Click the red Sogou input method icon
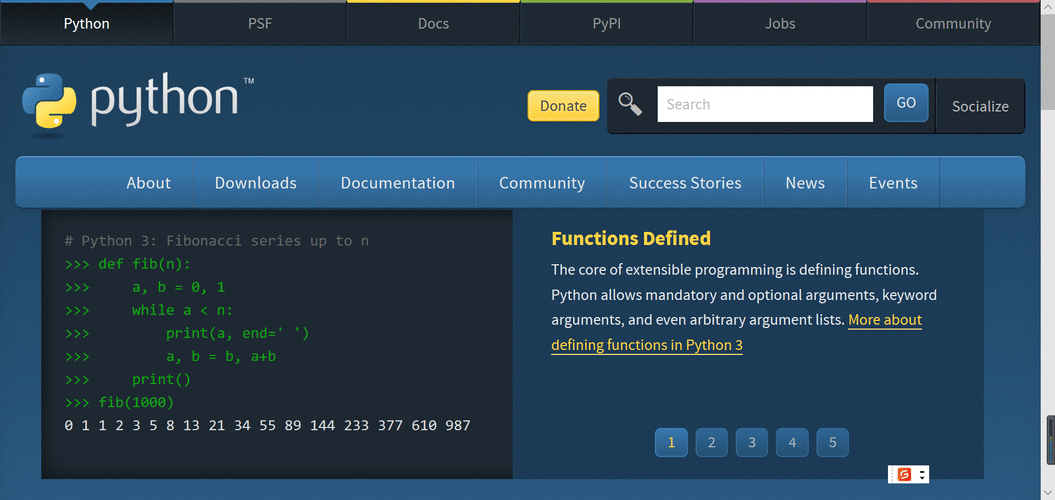This screenshot has width=1055, height=500. 904,474
